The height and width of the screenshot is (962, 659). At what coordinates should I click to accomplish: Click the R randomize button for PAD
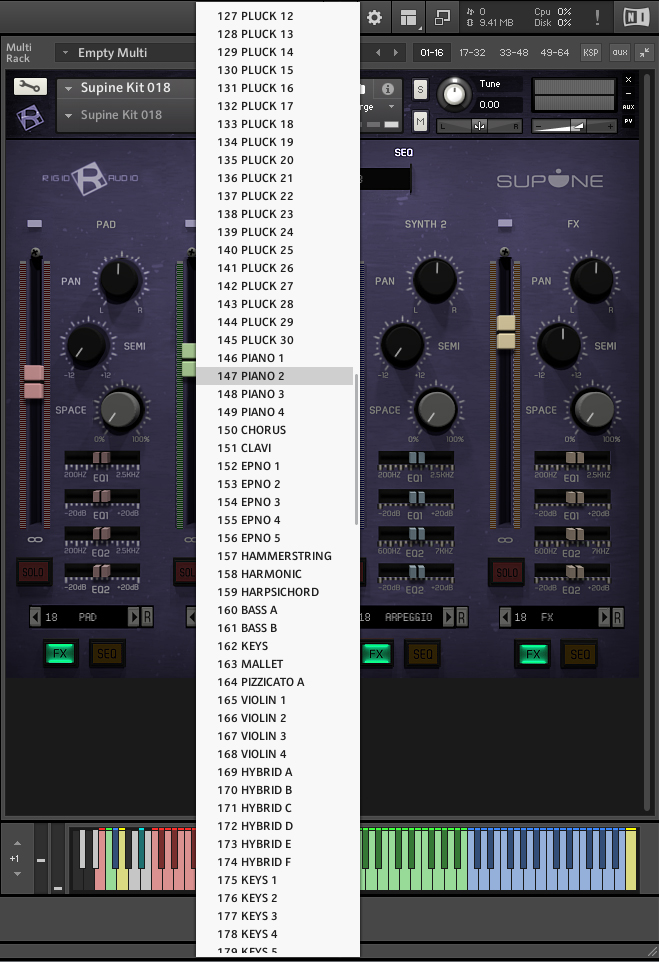click(147, 617)
